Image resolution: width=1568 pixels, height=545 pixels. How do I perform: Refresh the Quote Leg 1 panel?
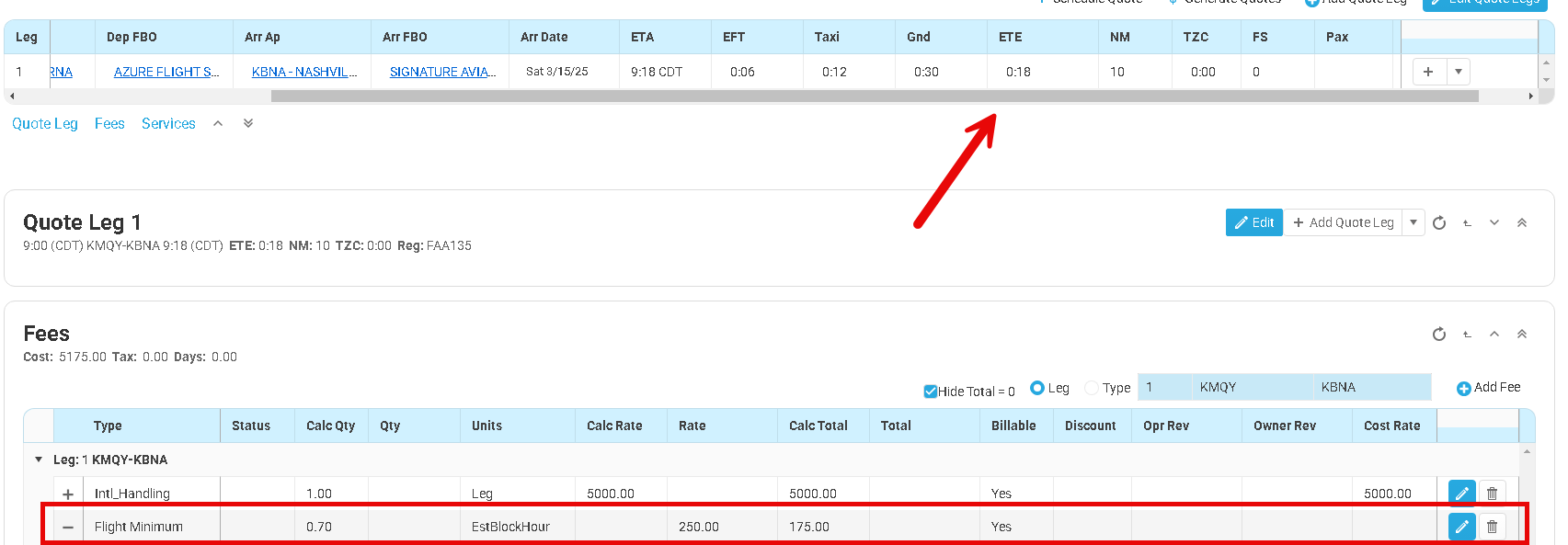[1439, 222]
